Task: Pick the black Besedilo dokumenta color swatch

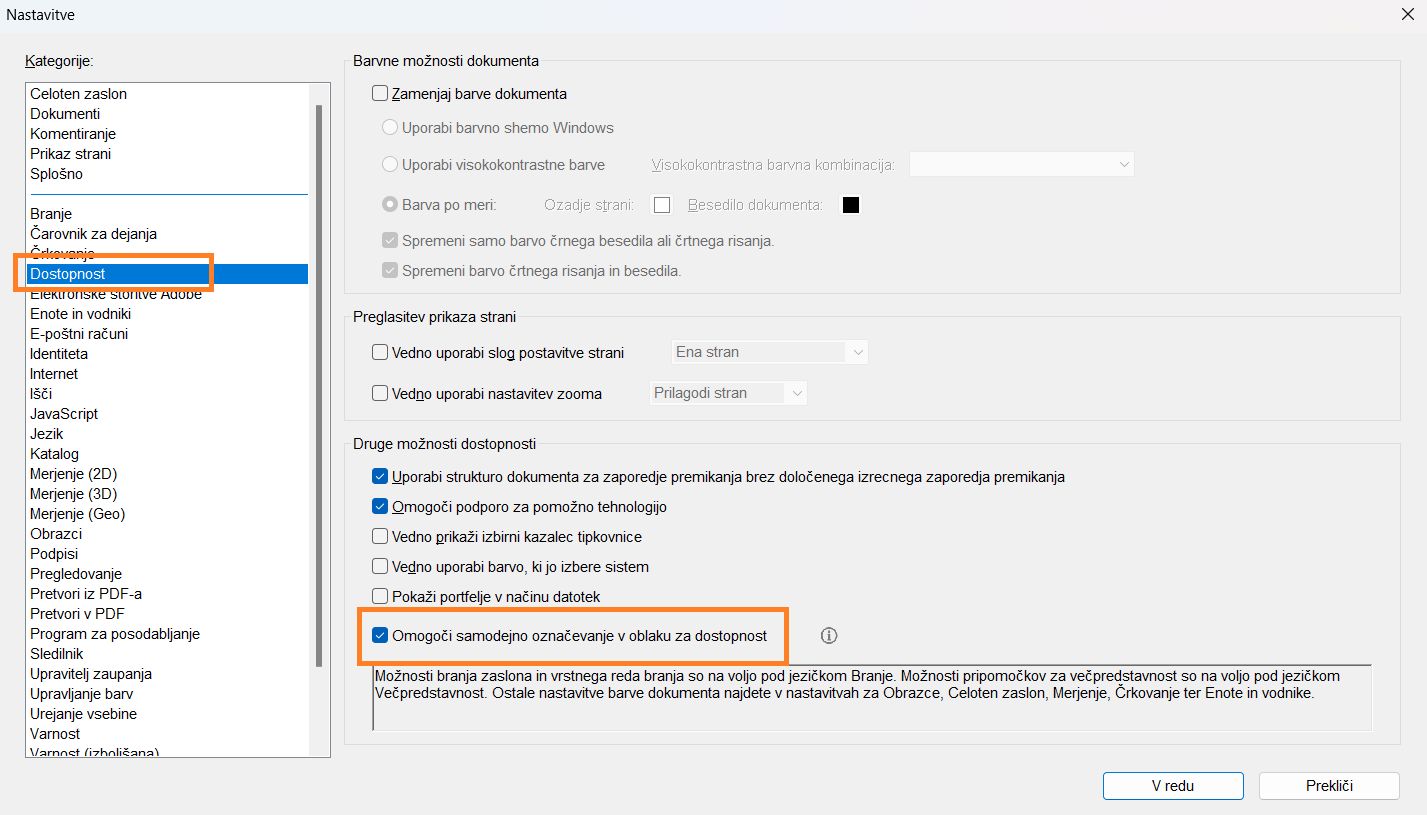Action: [851, 205]
